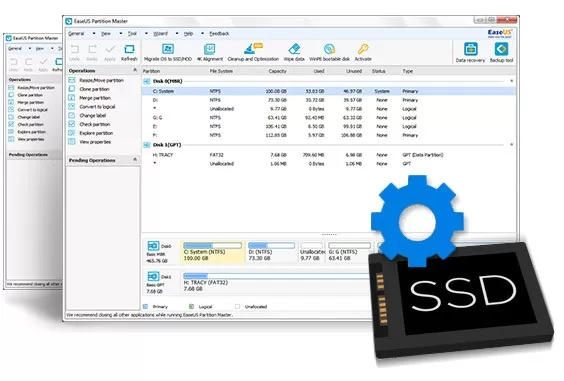The height and width of the screenshot is (381, 564).
Task: Choose Clone partition in front window
Action: 89,89
